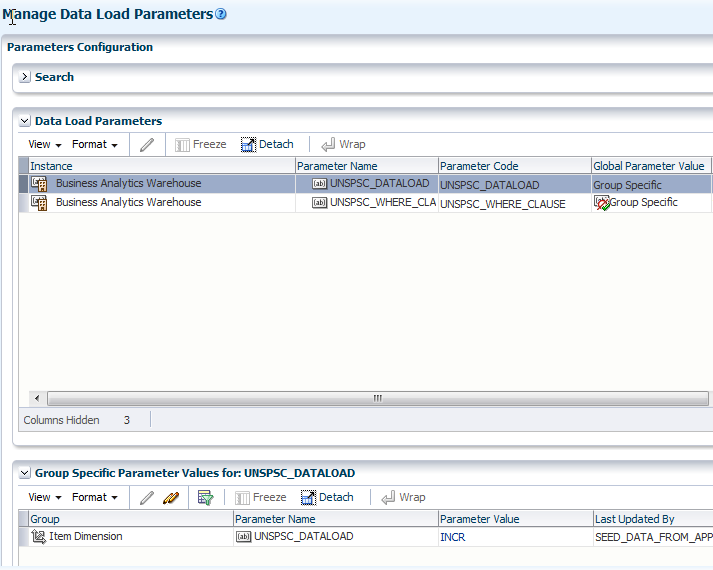This screenshot has width=713, height=570.
Task: Click parameter type icon beside UNSPSC_DATALOAD in upper table
Action: [320, 184]
